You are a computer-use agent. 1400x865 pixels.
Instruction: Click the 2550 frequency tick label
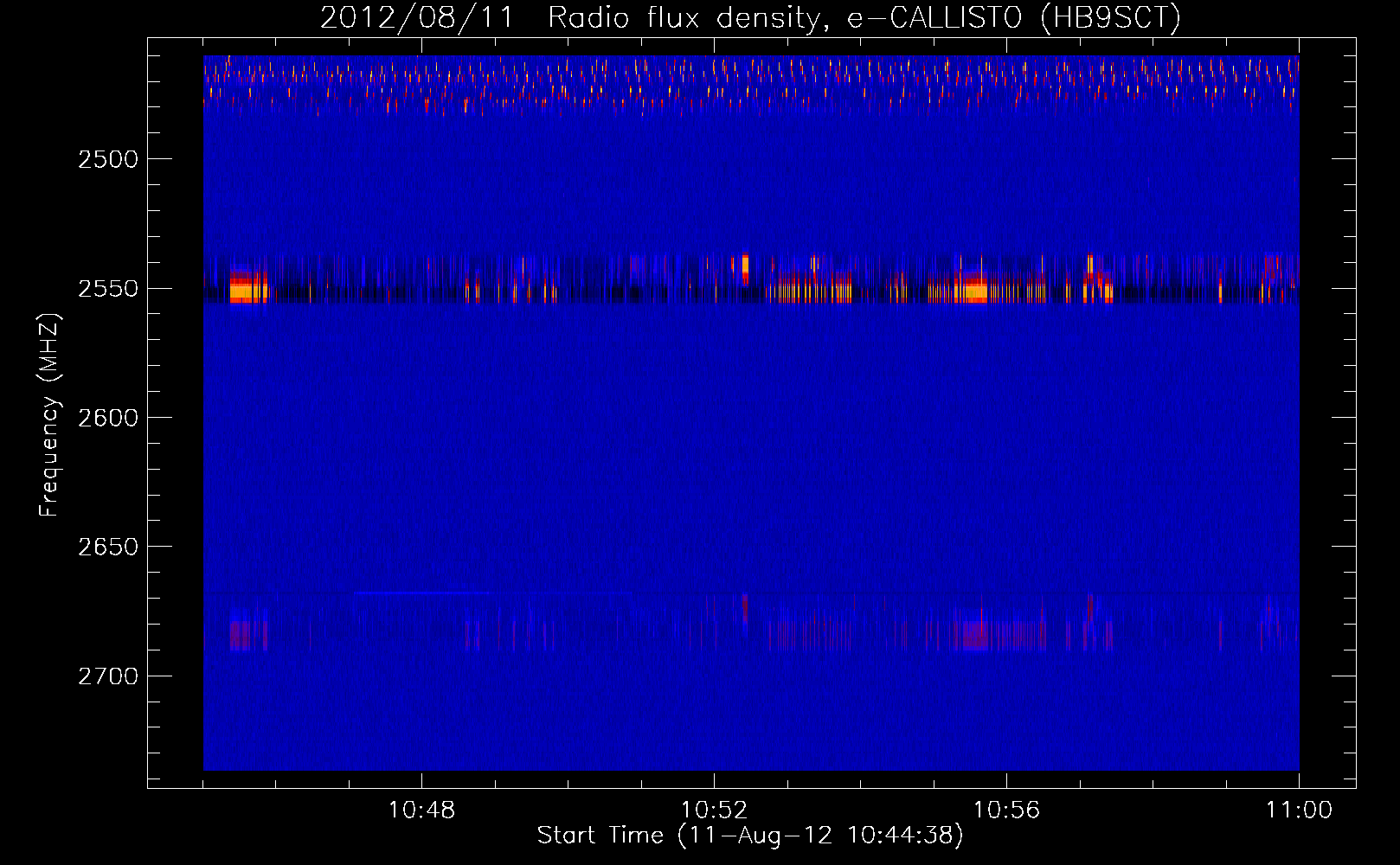pyautogui.click(x=108, y=289)
